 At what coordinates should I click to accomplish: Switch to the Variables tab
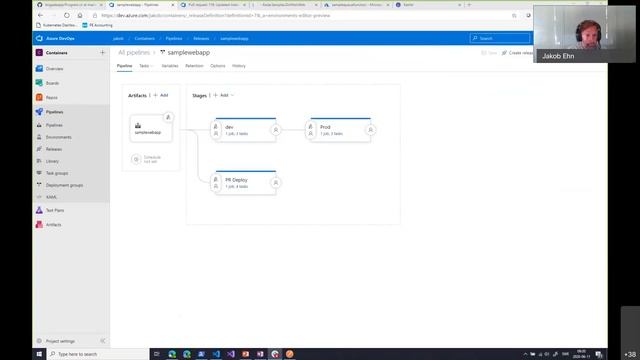click(x=170, y=66)
